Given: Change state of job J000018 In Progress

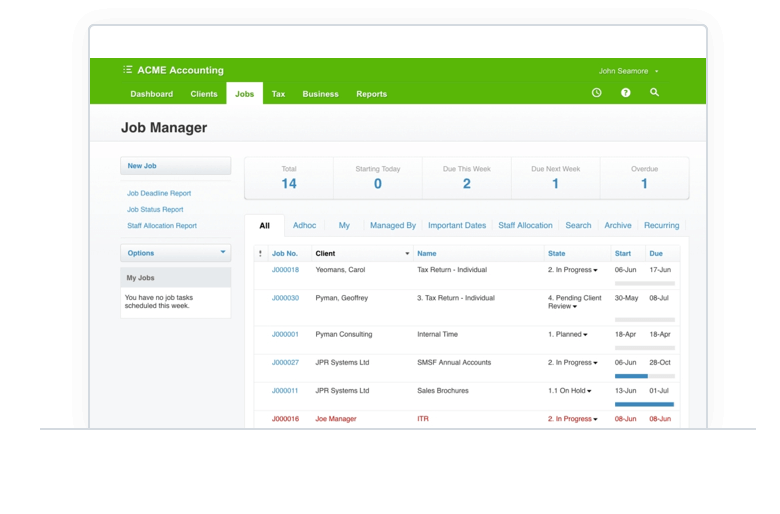Looking at the screenshot, I should (x=573, y=270).
